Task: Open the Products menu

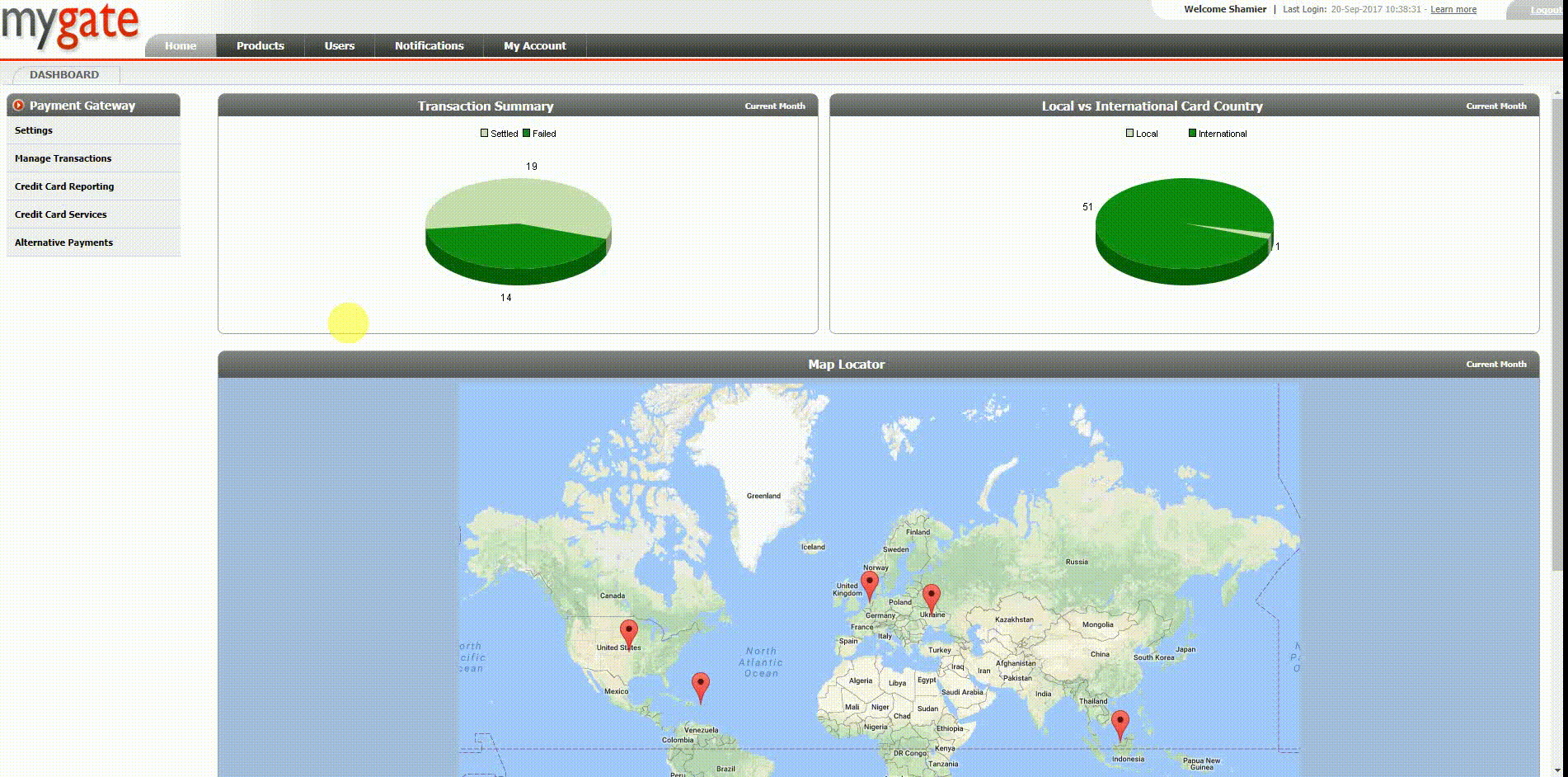Action: tap(260, 46)
